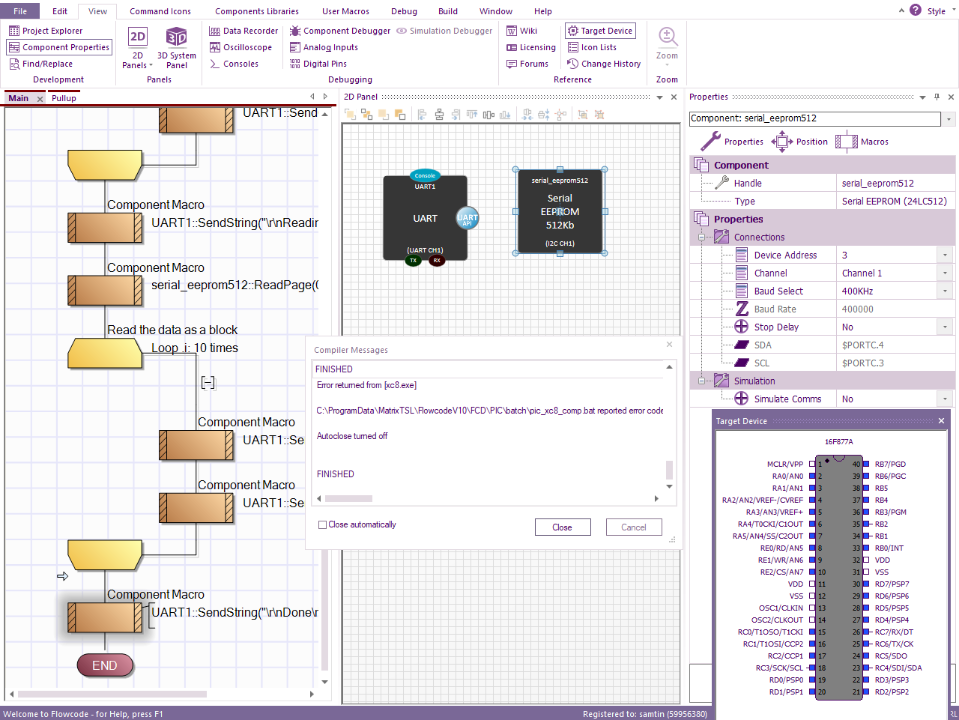Select the UART TX pin
The height and width of the screenshot is (720, 959).
tap(413, 261)
